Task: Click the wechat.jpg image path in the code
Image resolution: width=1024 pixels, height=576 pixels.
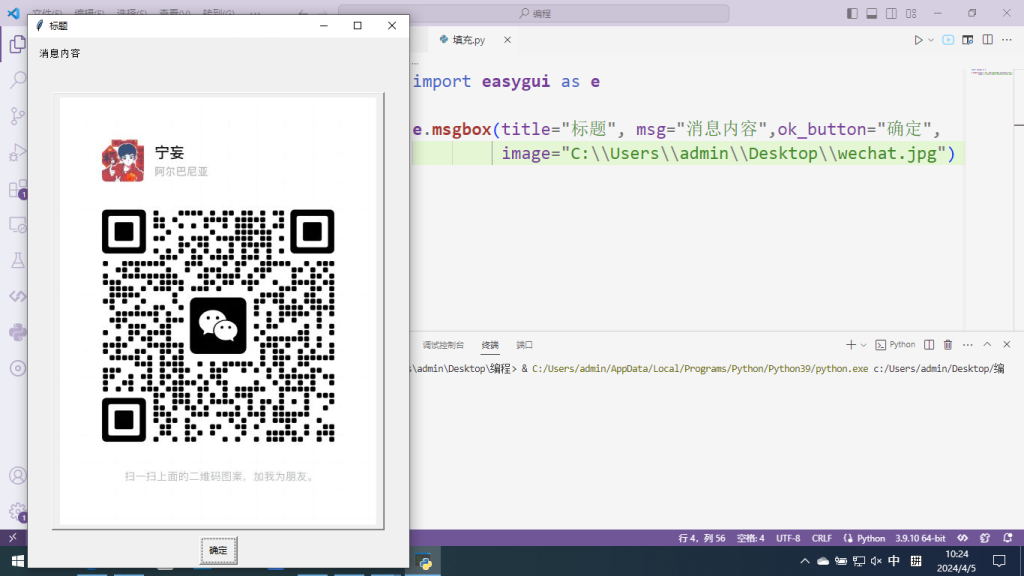Action: [754, 153]
